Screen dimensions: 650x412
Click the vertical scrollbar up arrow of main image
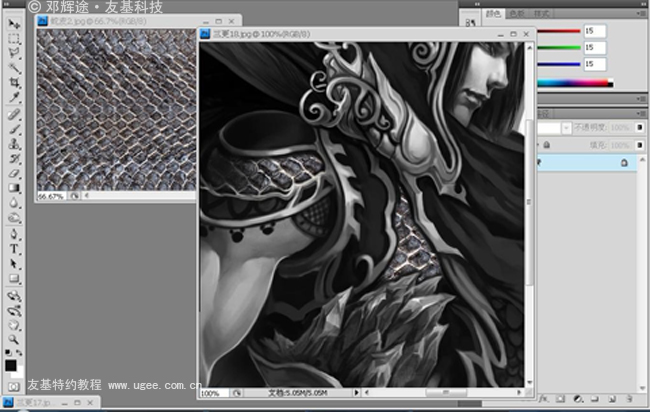pyautogui.click(x=529, y=48)
